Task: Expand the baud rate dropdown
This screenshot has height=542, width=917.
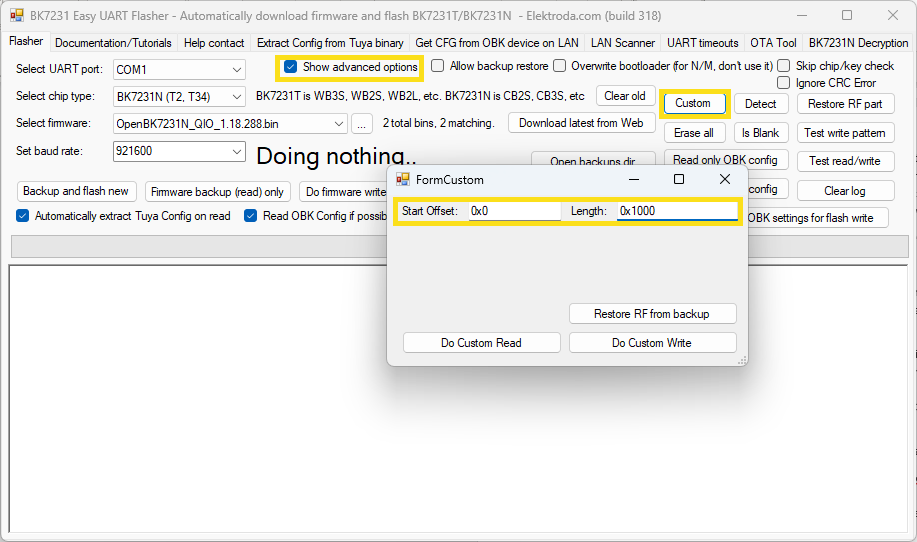Action: (x=236, y=151)
